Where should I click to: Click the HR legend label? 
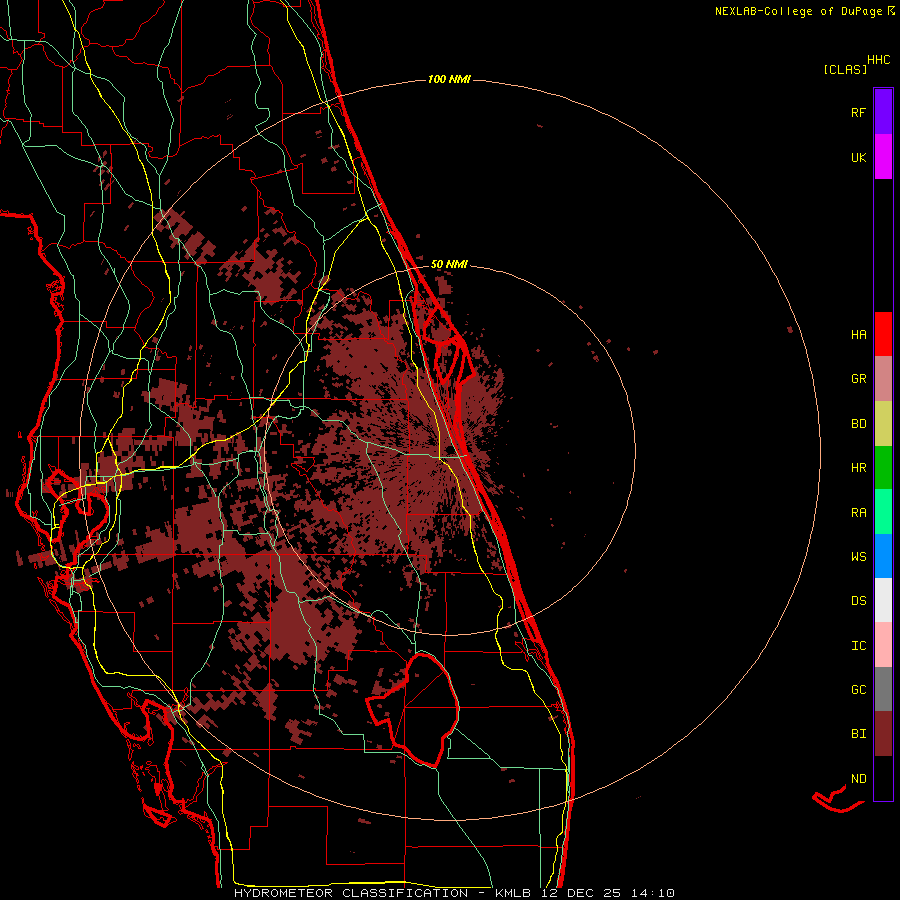(858, 468)
